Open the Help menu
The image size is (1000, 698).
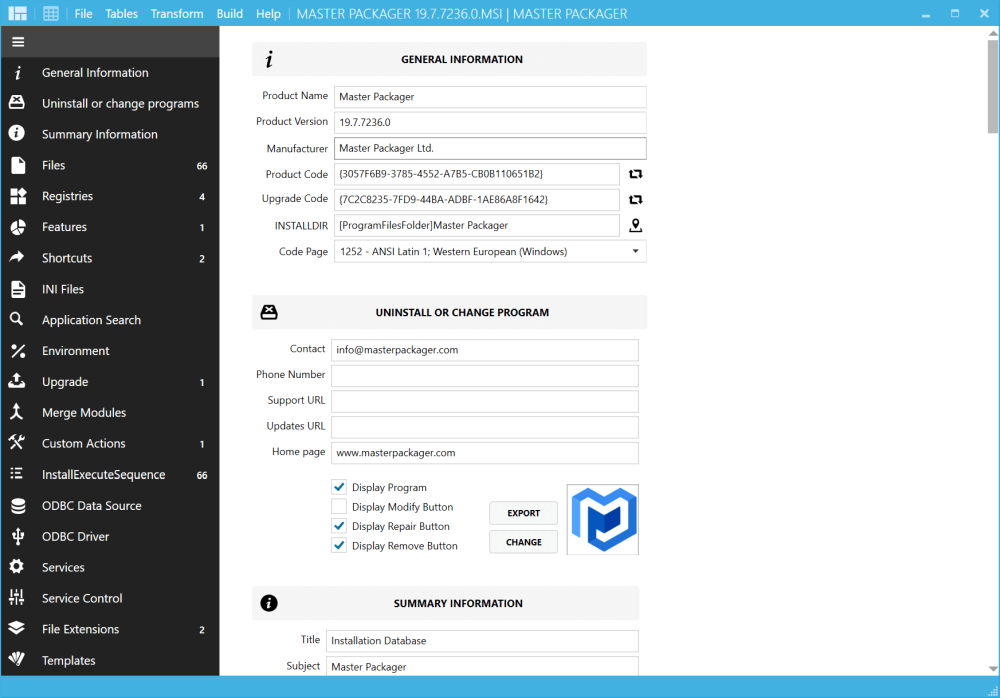coord(268,13)
